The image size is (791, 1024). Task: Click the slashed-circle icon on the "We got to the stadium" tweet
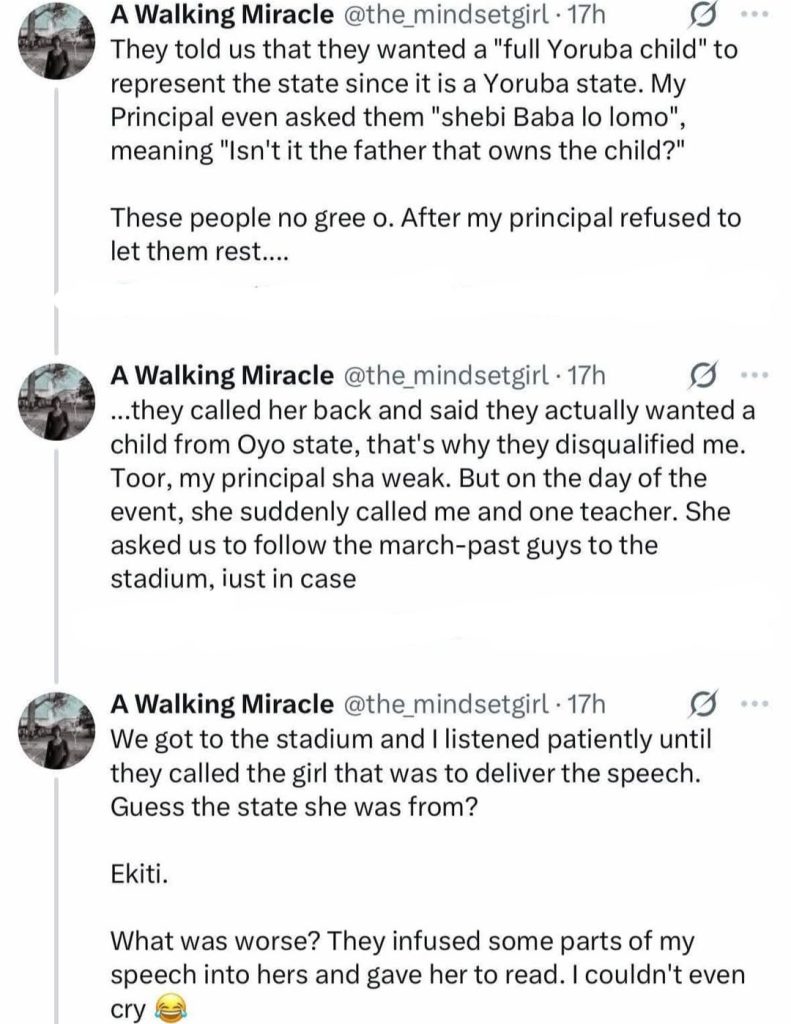click(x=705, y=706)
